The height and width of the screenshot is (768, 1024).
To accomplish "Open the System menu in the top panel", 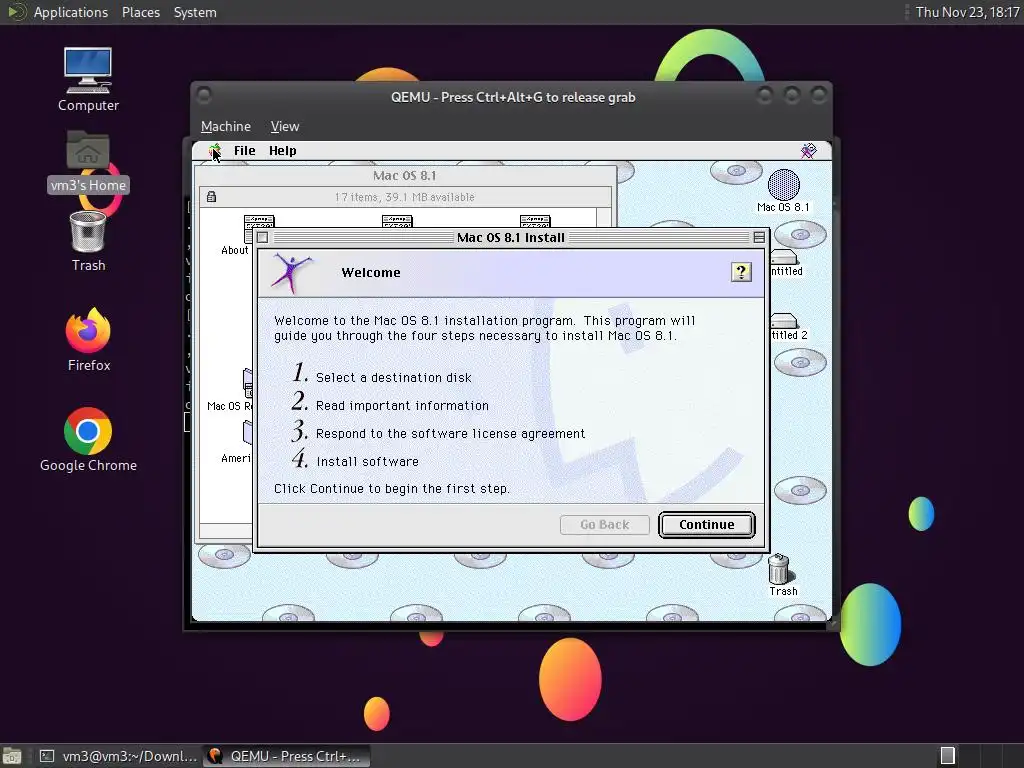I will point(195,12).
